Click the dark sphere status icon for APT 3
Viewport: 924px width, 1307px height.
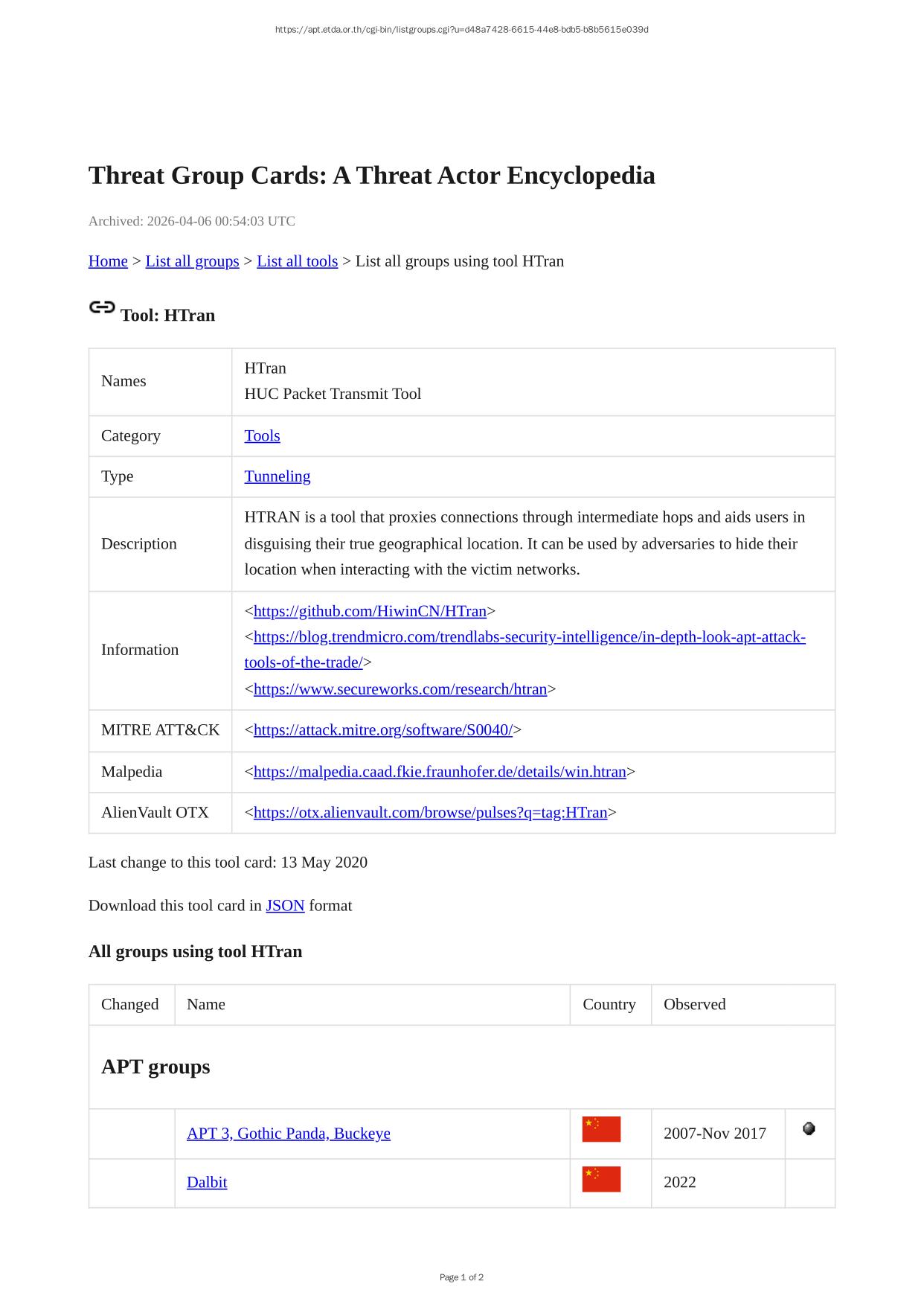[x=809, y=1128]
